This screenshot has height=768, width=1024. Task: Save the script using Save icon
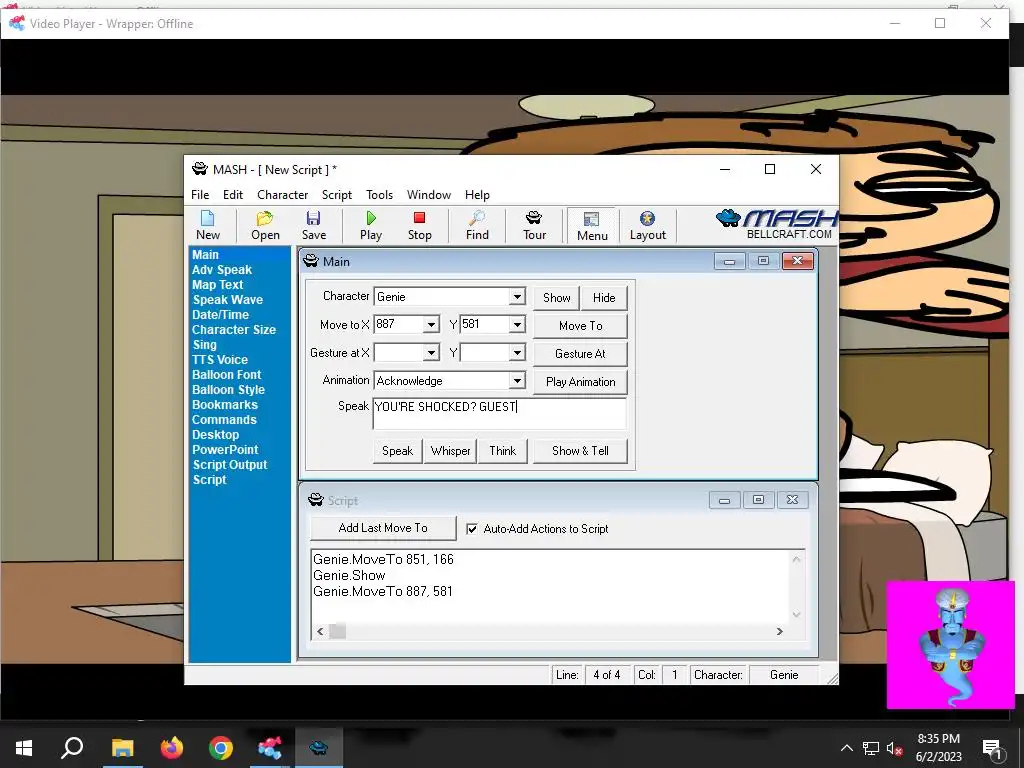313,225
